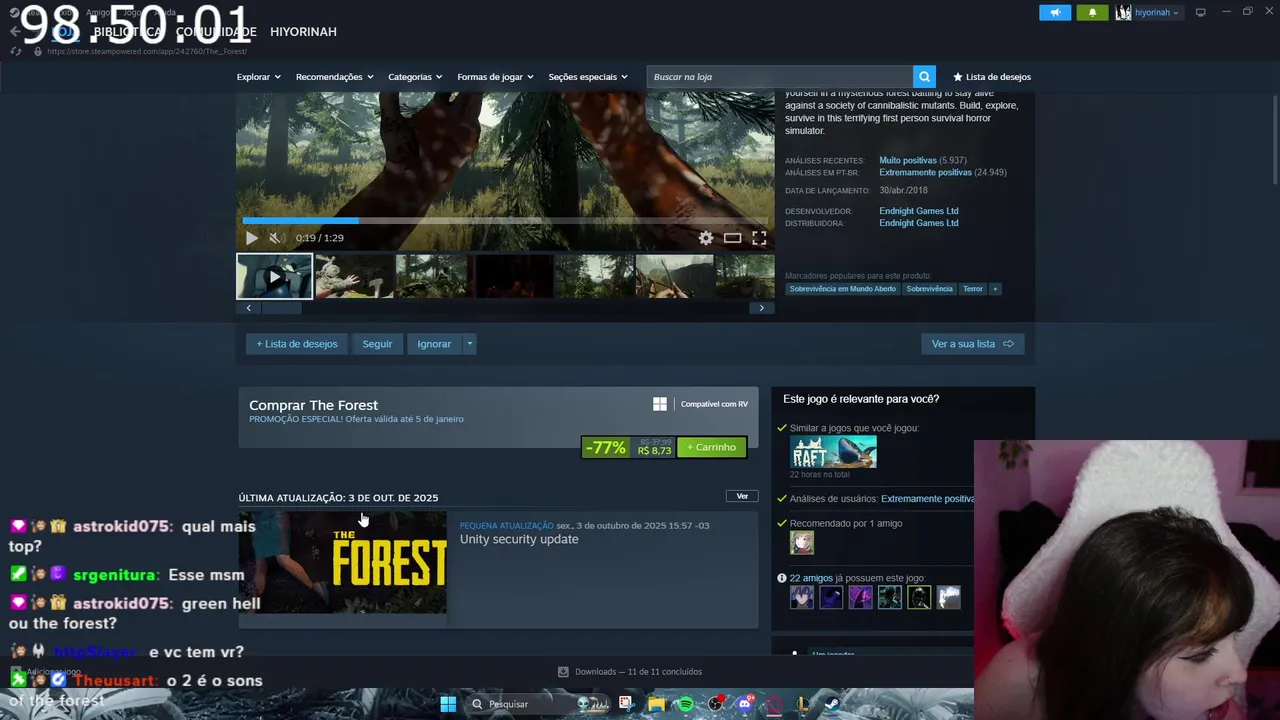Open Discord from taskbar
The height and width of the screenshot is (720, 1280).
(x=744, y=704)
